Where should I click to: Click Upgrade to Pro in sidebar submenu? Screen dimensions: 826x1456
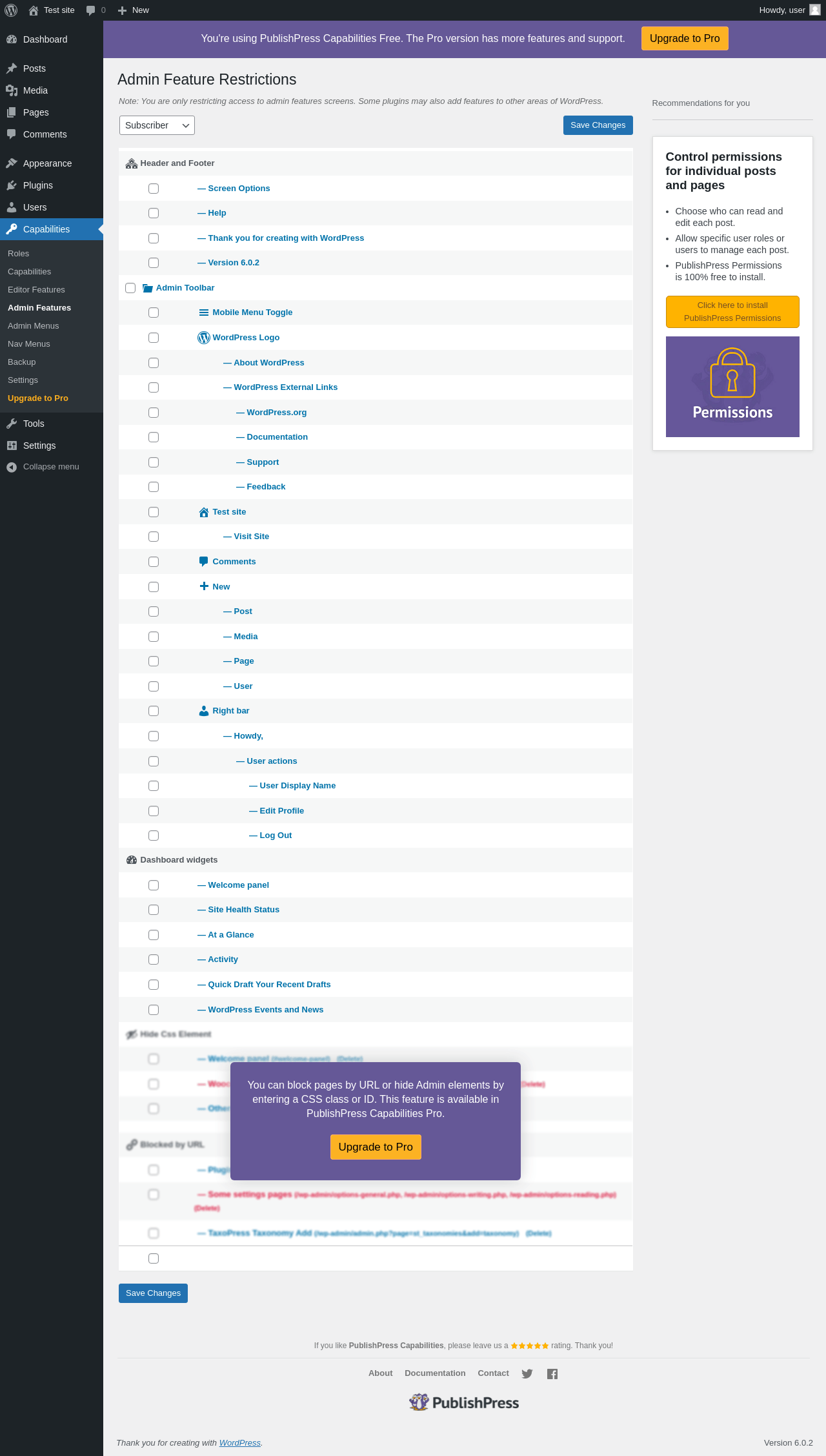pos(38,398)
